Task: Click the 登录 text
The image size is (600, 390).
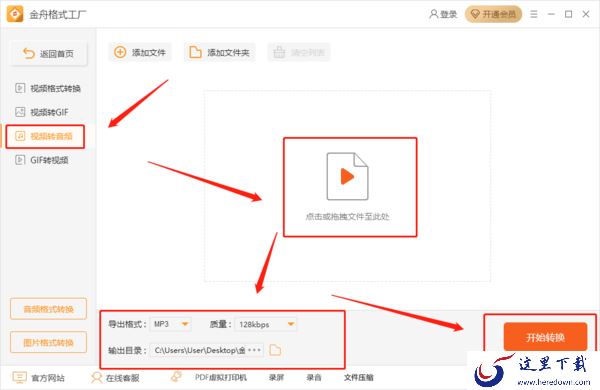Action: click(x=448, y=15)
